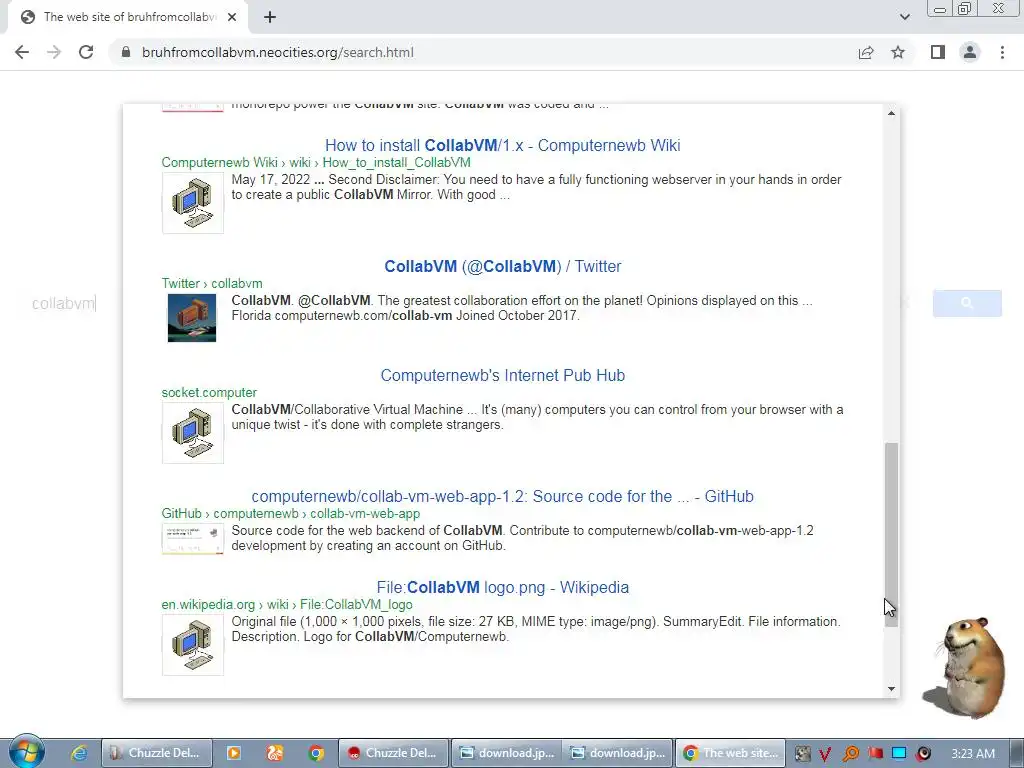Click the red V tray icon
The width and height of the screenshot is (1024, 768).
(x=825, y=754)
